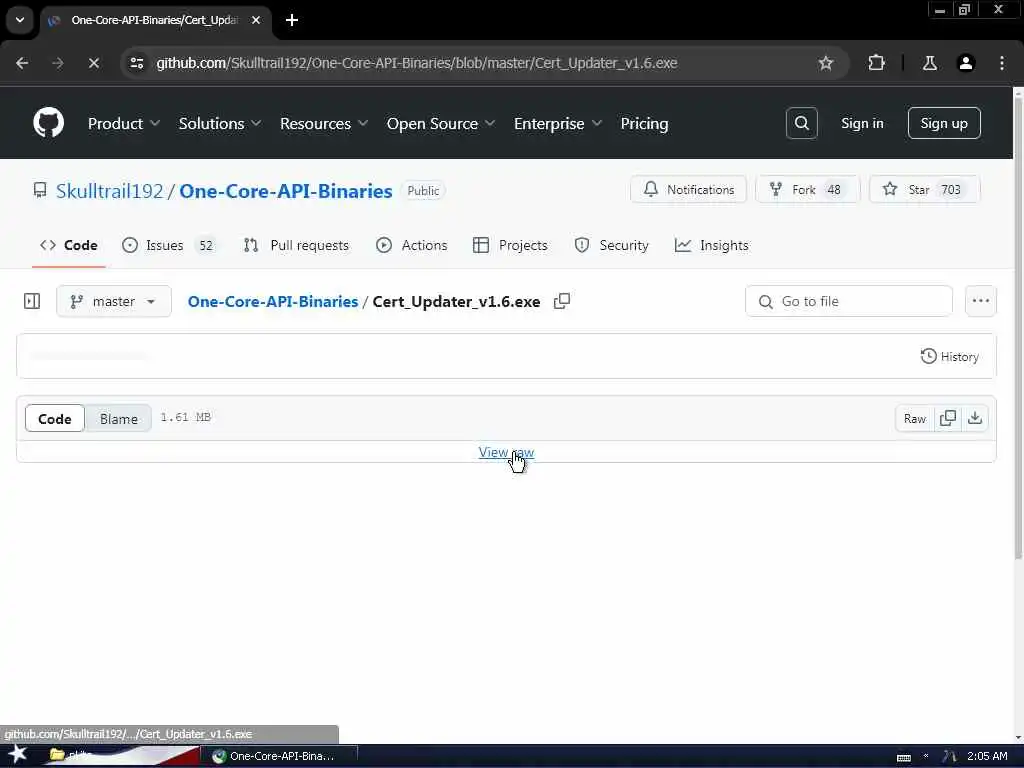Open One-Core-API-Binaries breadcrumb link
The height and width of the screenshot is (768, 1024).
click(272, 301)
